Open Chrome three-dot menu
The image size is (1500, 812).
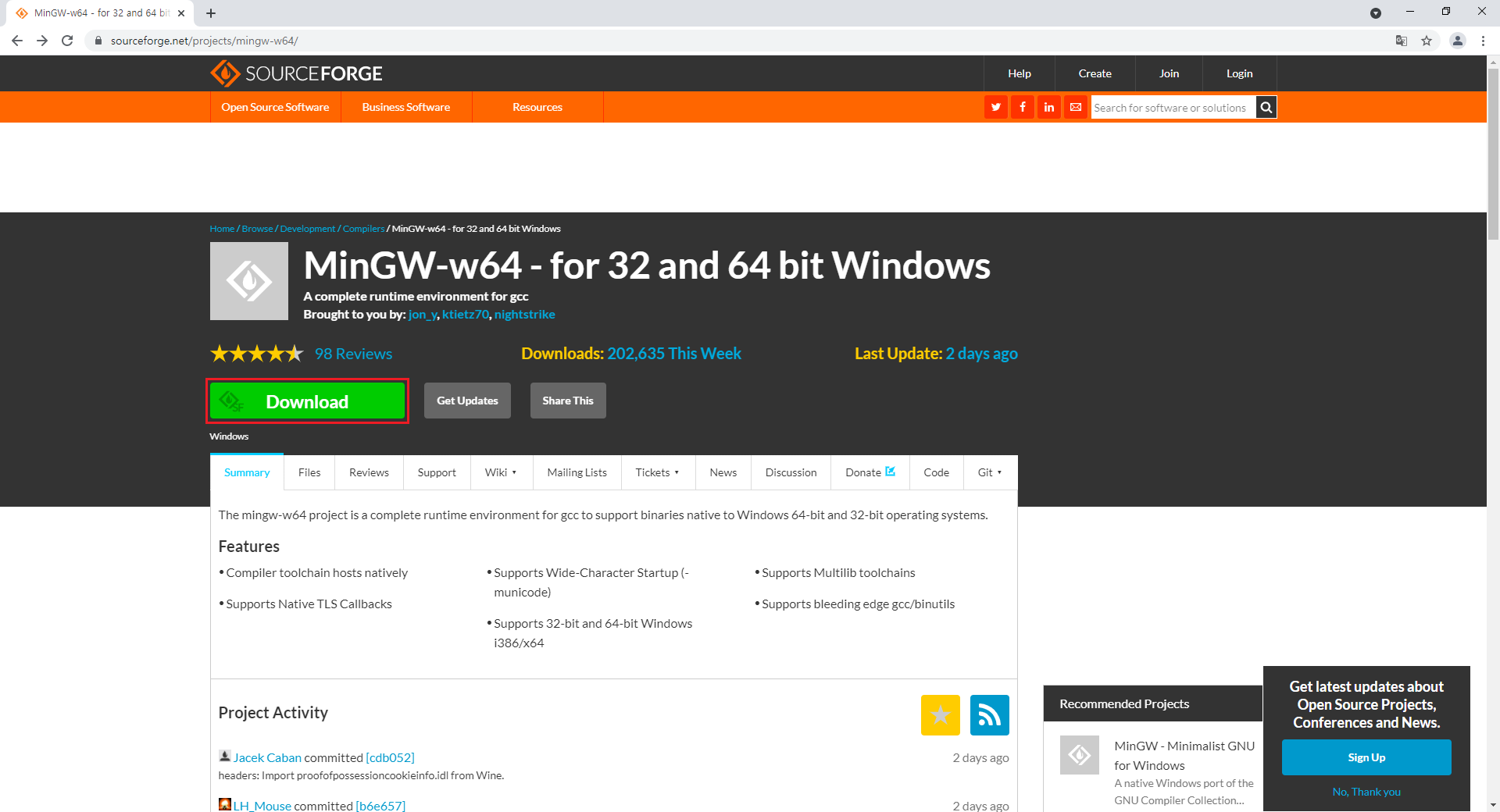coord(1483,41)
